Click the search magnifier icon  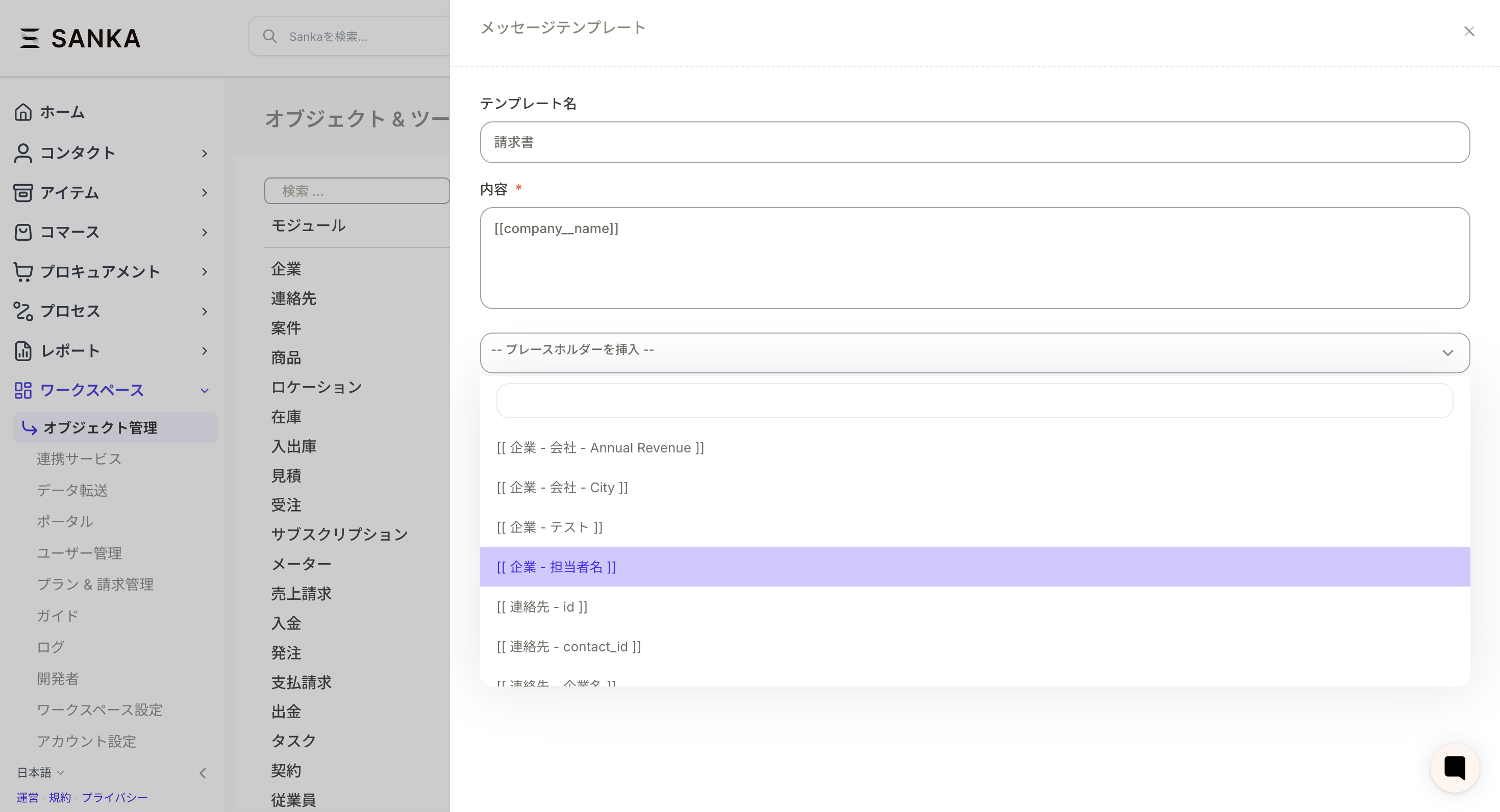tap(270, 36)
